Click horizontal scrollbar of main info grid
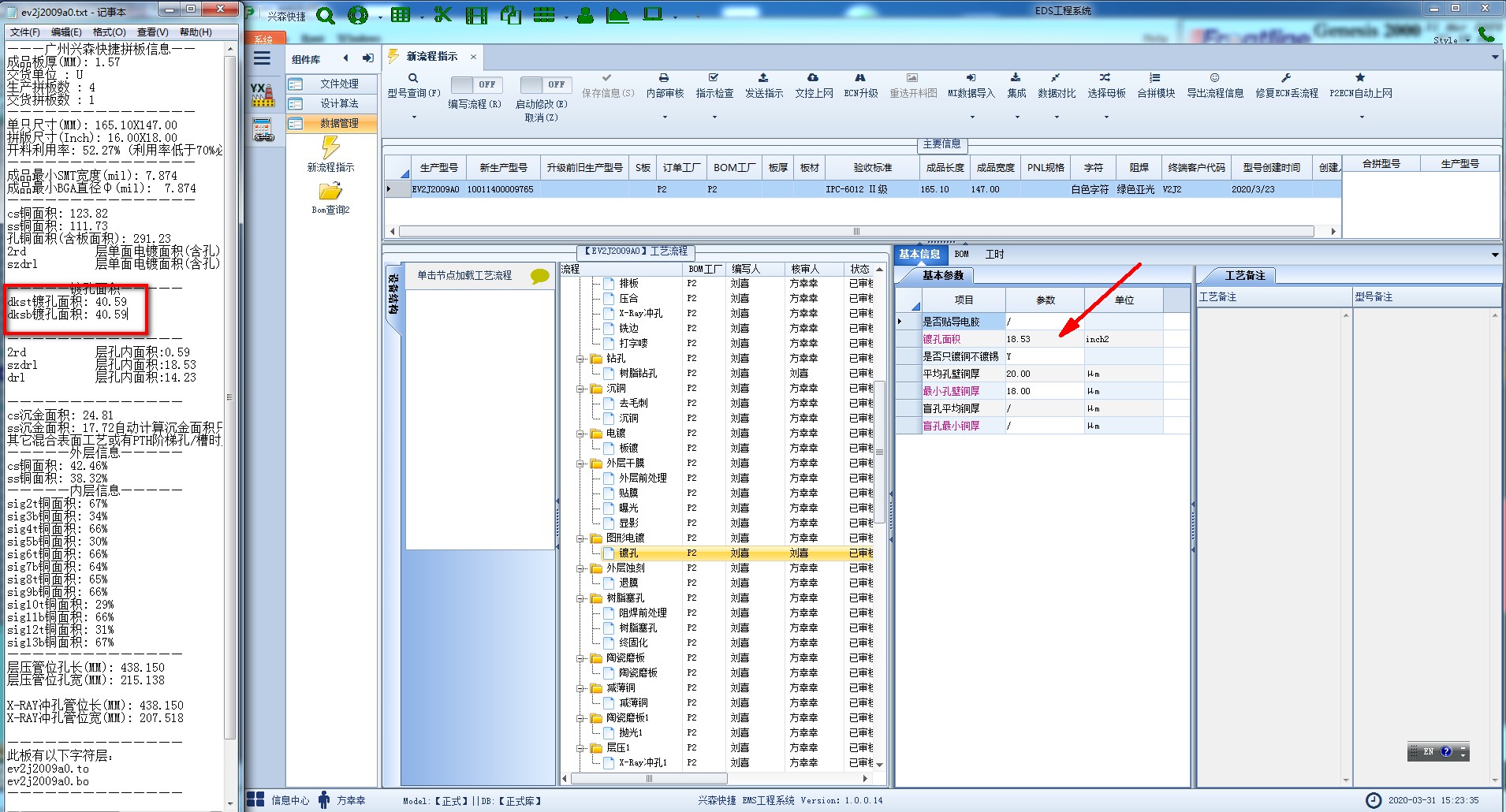Viewport: 1506px width, 812px height. 856,232
